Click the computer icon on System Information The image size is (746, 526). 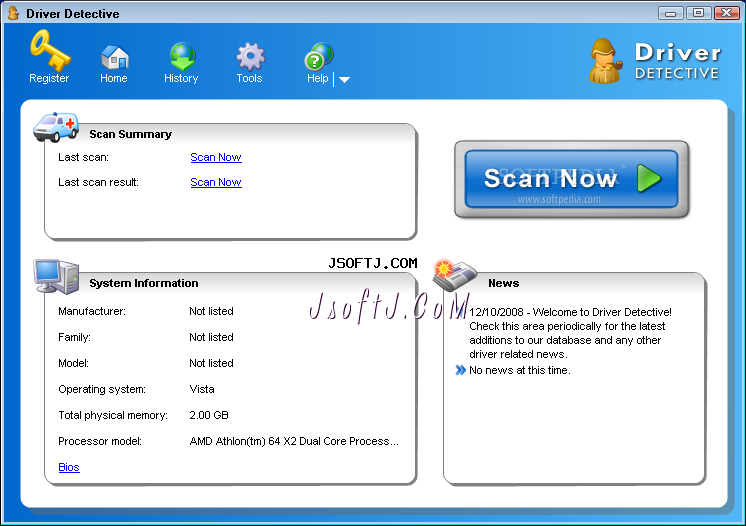point(57,276)
